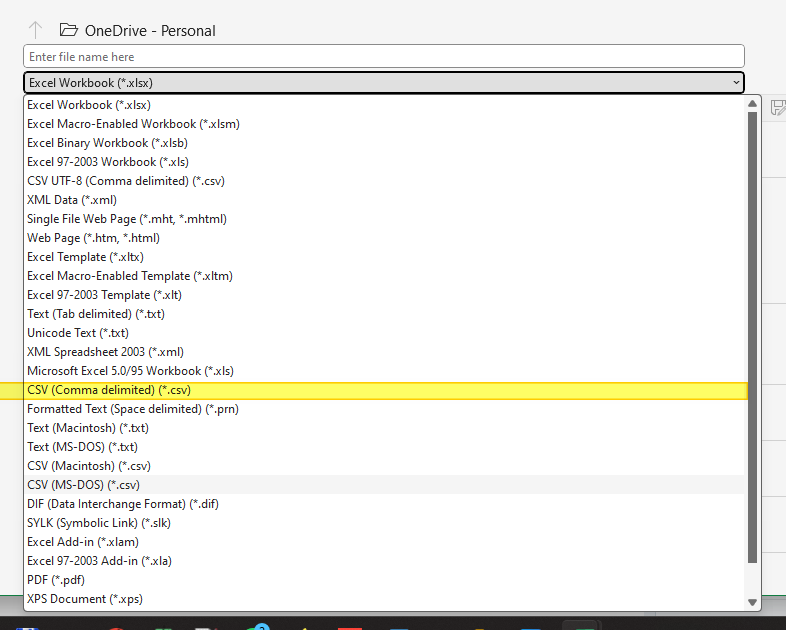Choose Text (MS-DOS) (*.txt)
Viewport: 786px width, 630px height.
tap(385, 448)
